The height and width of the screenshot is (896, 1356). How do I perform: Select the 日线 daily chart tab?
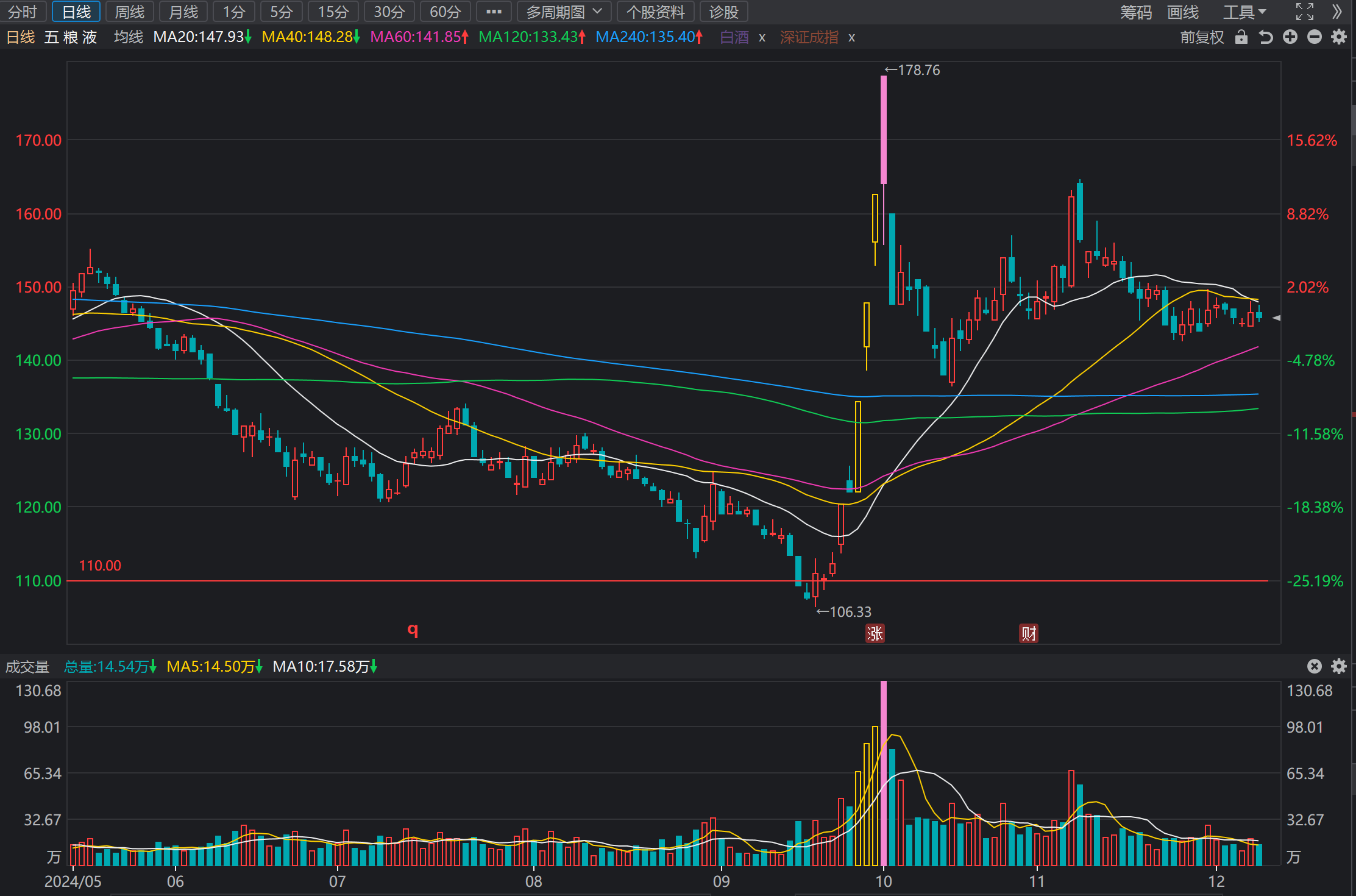tap(76, 12)
